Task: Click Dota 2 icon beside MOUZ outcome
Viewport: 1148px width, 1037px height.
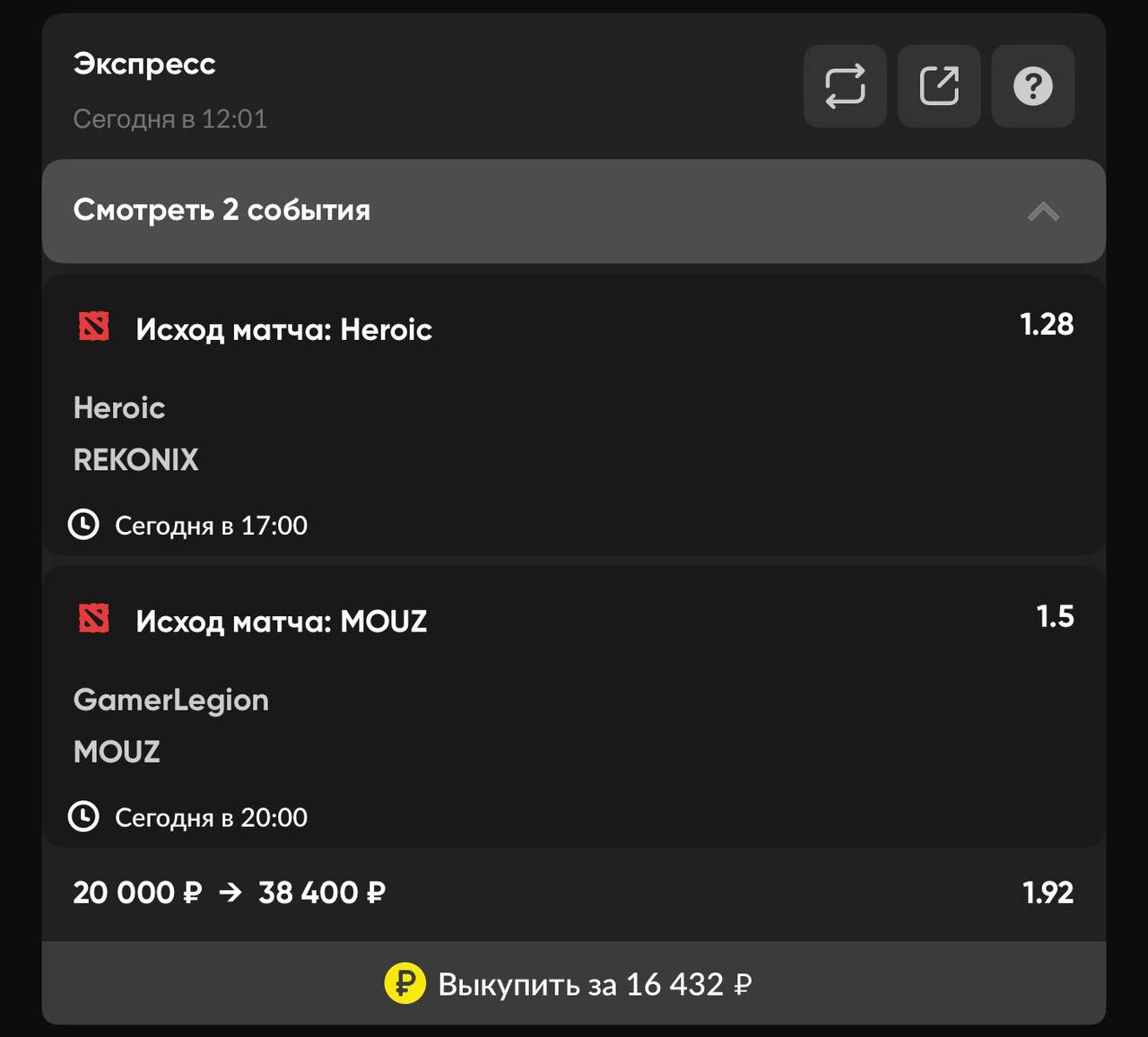Action: (94, 619)
